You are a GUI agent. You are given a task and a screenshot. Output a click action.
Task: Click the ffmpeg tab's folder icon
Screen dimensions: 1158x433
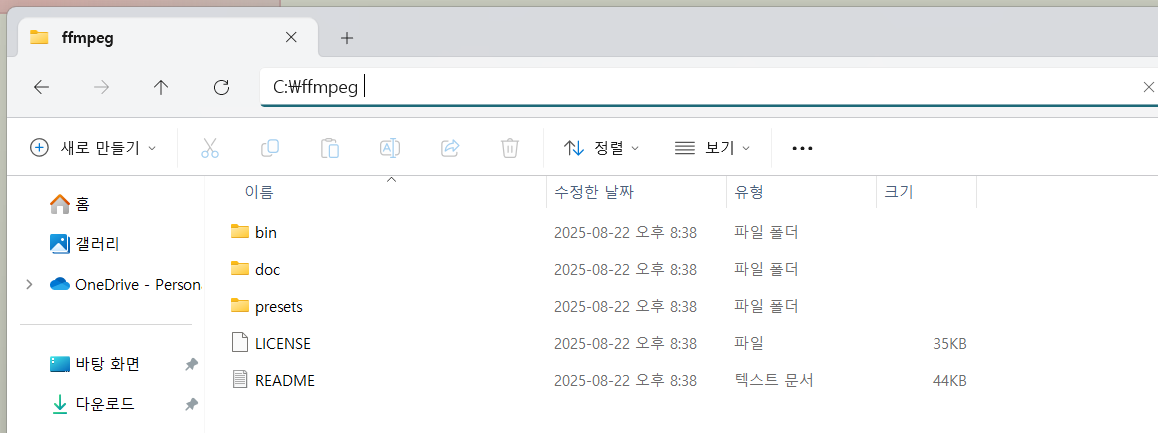39,38
